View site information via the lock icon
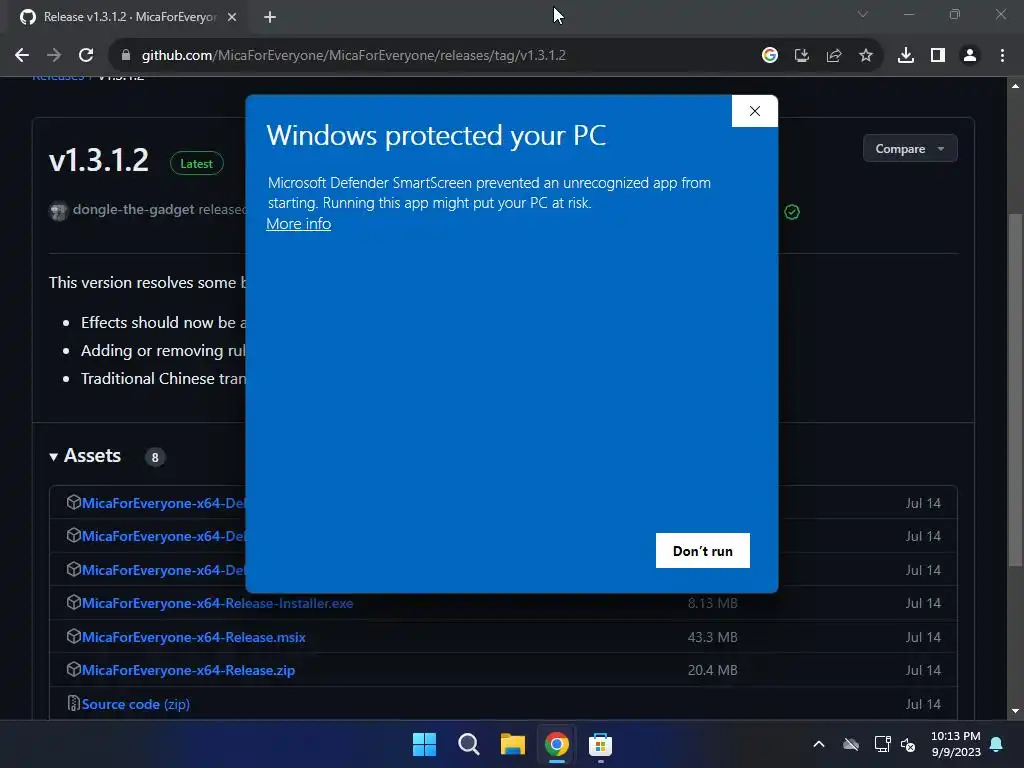 point(125,56)
